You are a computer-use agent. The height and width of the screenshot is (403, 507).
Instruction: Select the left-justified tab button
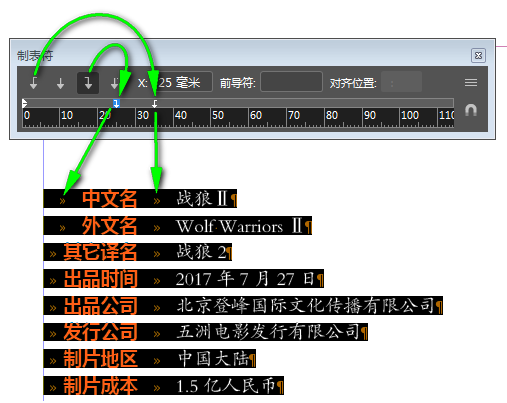pos(33,83)
